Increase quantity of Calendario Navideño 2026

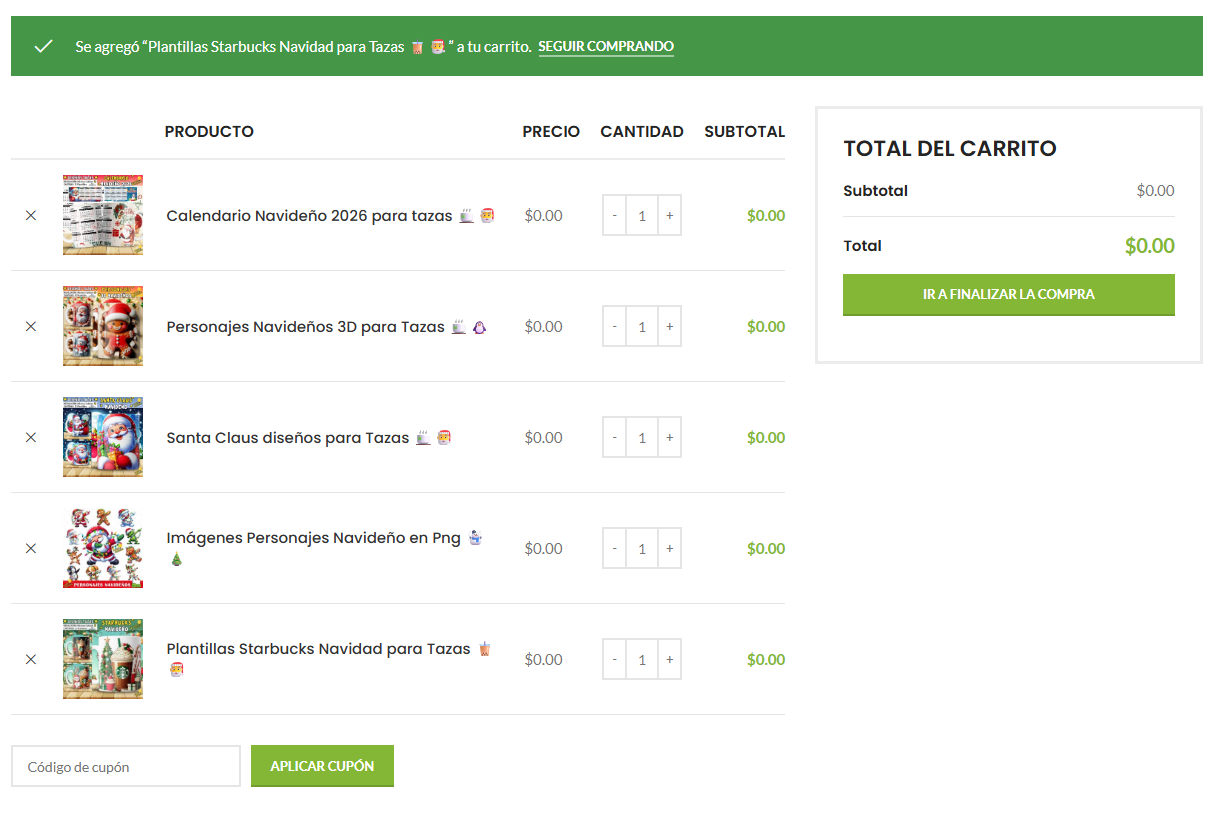[x=669, y=215]
